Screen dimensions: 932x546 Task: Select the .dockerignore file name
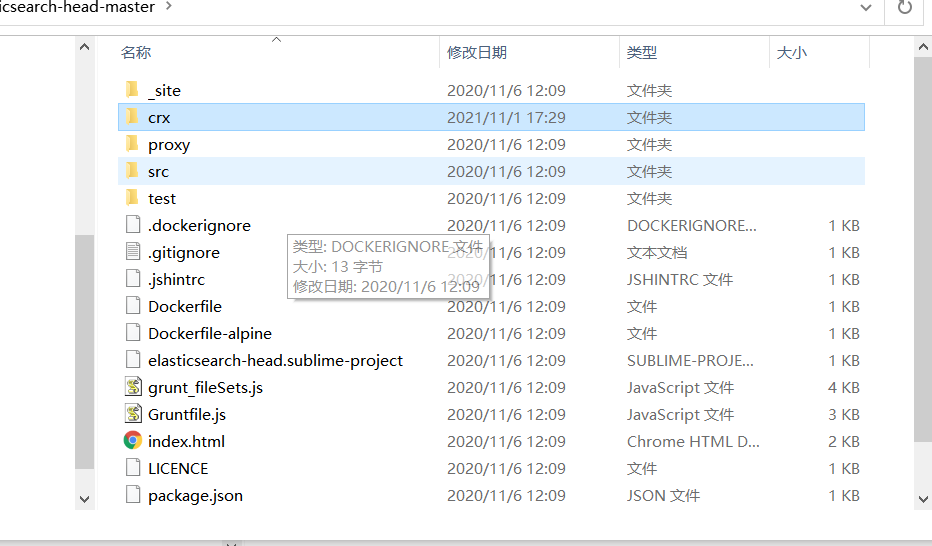200,226
